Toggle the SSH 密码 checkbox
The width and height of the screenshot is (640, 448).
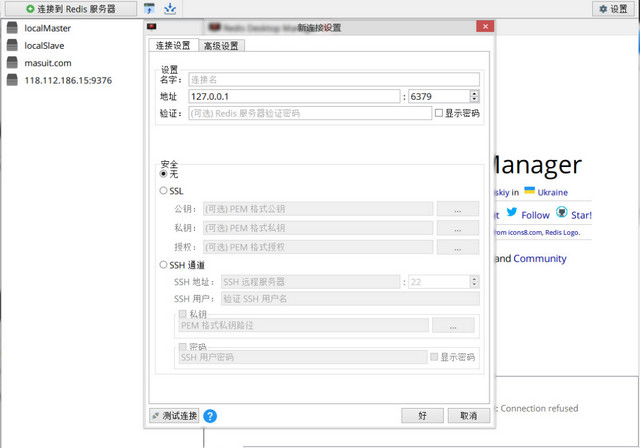coord(183,346)
